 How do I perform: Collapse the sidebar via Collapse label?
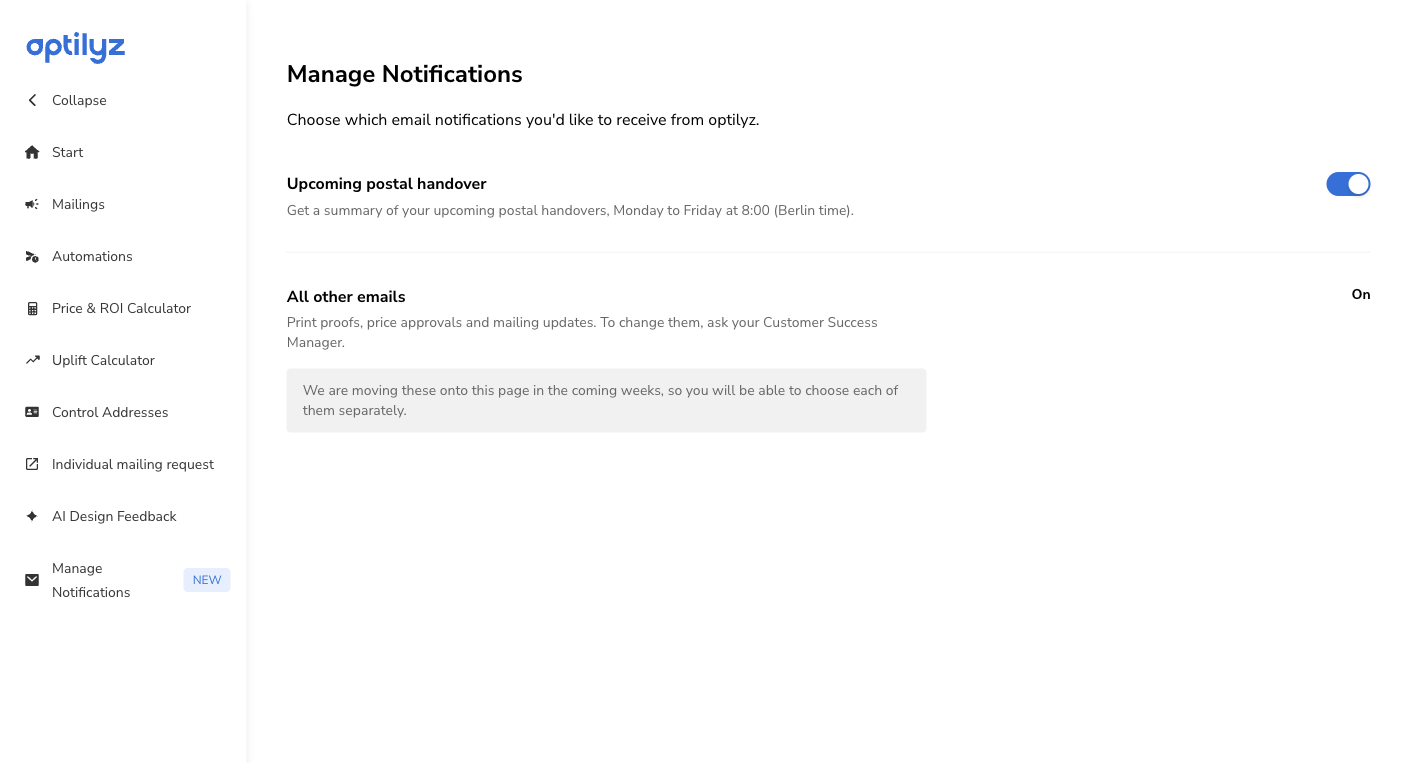[79, 100]
